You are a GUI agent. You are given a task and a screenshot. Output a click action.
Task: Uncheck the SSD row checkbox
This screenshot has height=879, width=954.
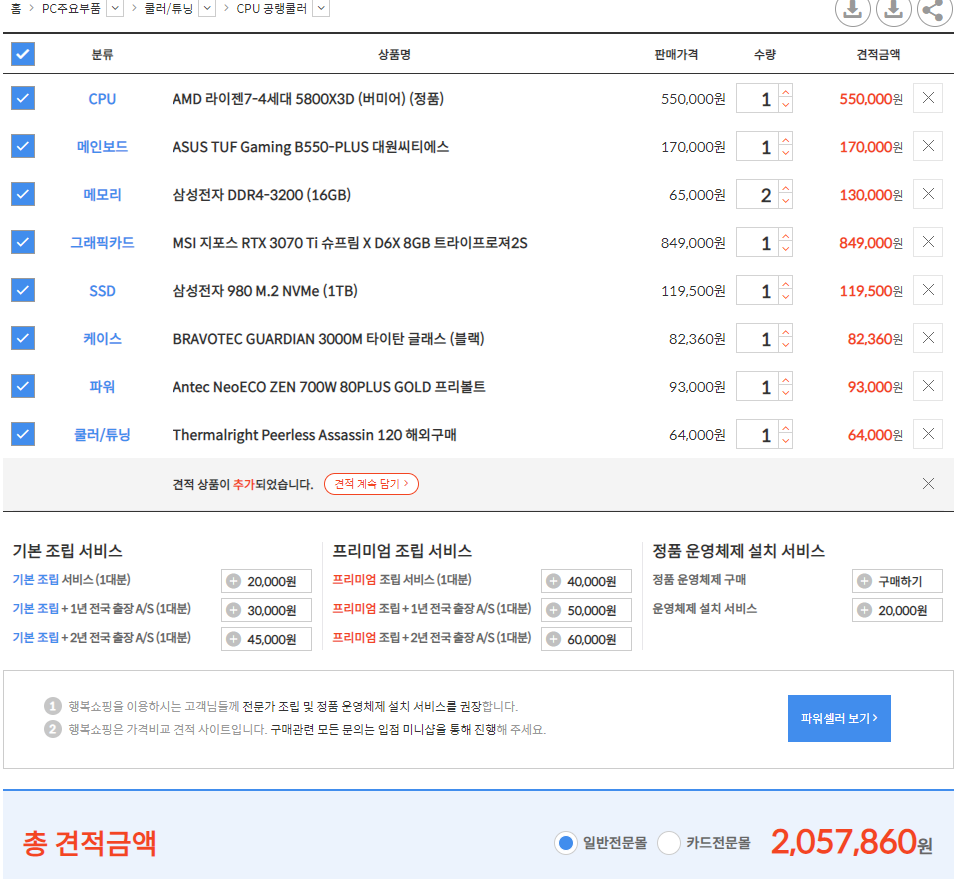[23, 290]
